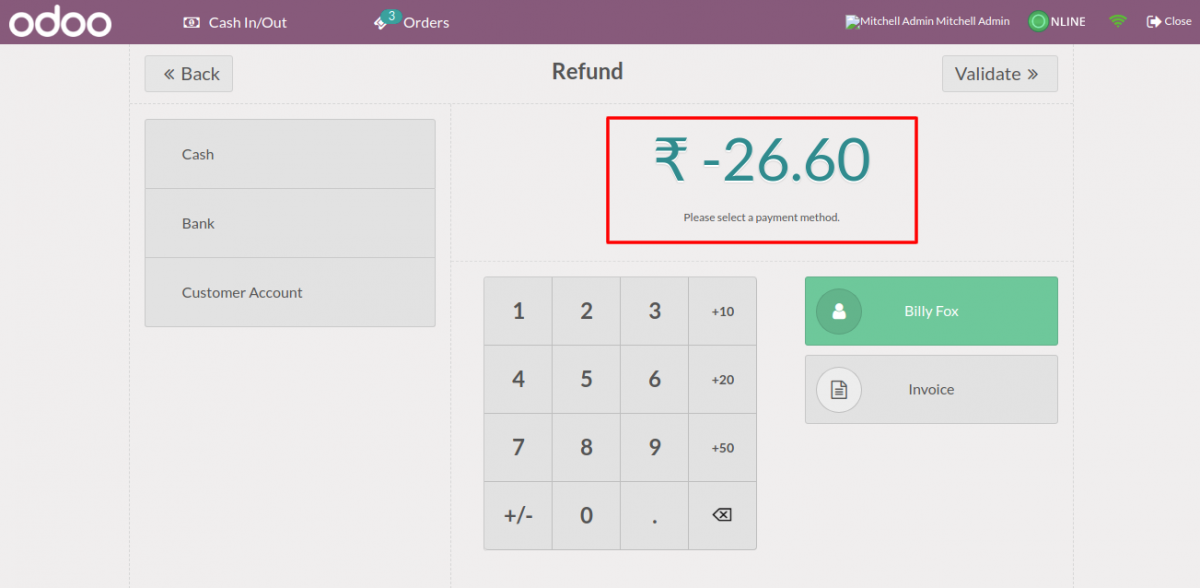
Task: Select Billy Fox as the customer
Action: (x=930, y=311)
